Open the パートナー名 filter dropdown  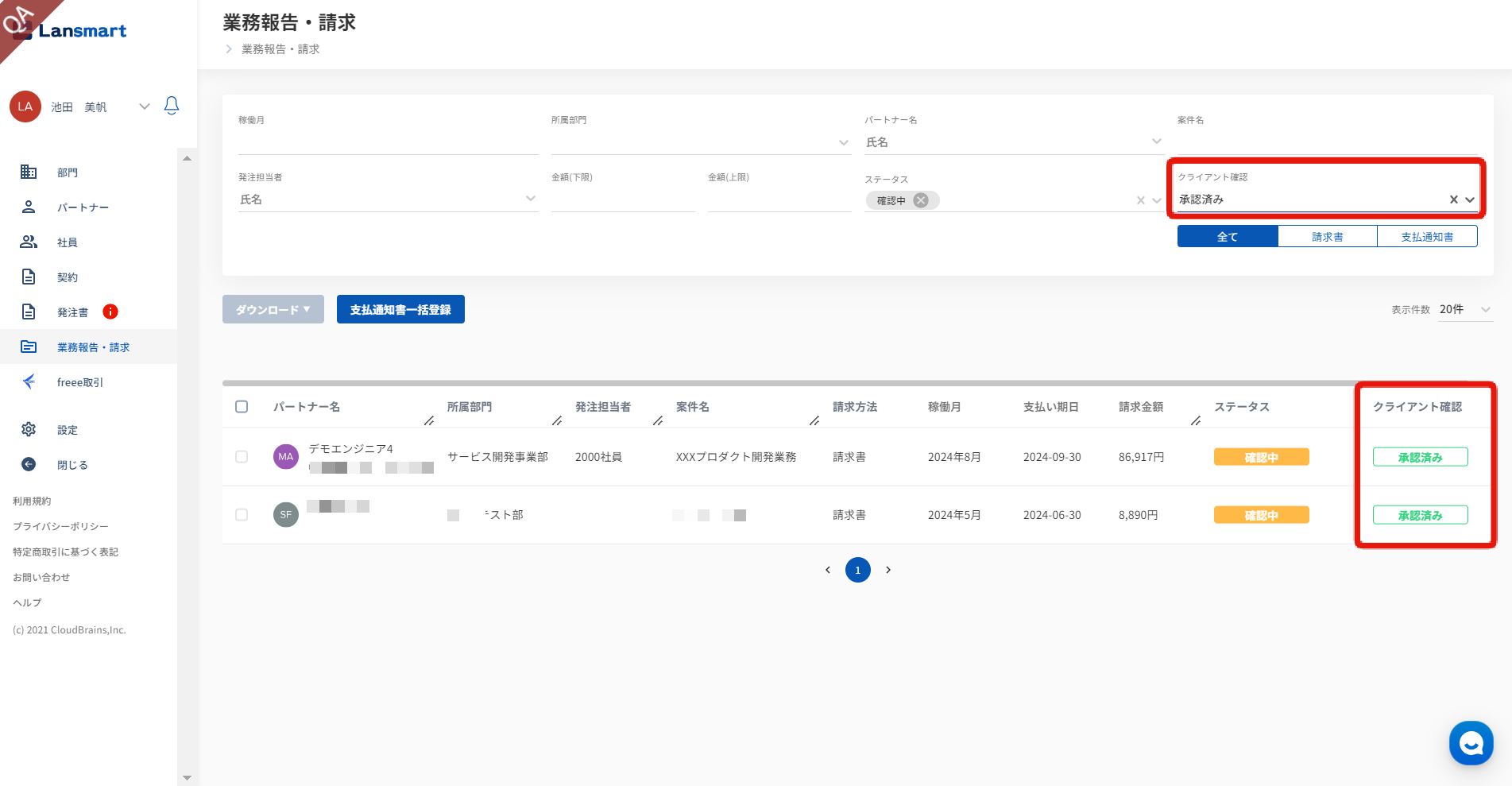(x=1014, y=142)
